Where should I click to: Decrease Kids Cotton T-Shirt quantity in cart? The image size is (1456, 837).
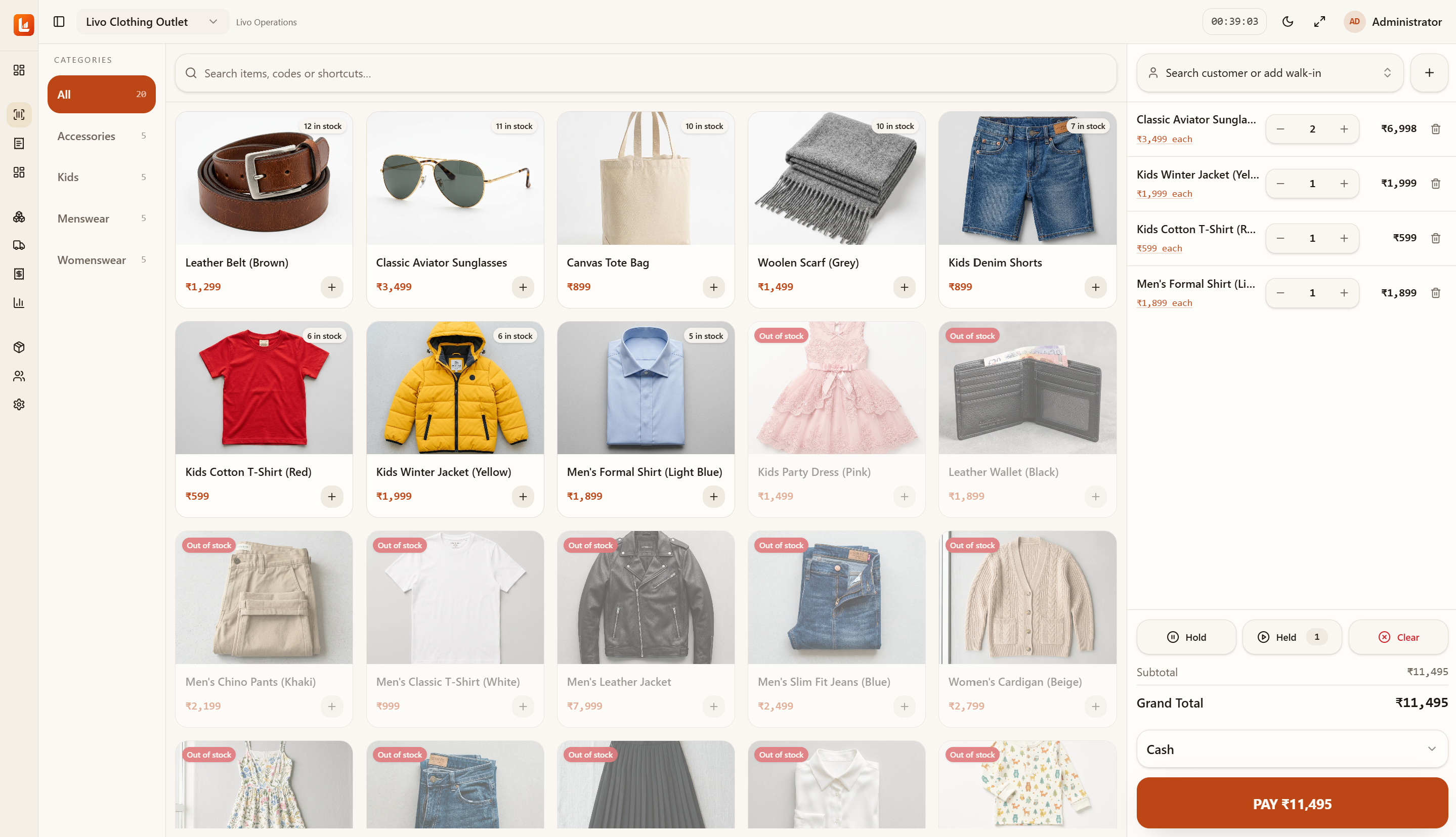tap(1280, 238)
